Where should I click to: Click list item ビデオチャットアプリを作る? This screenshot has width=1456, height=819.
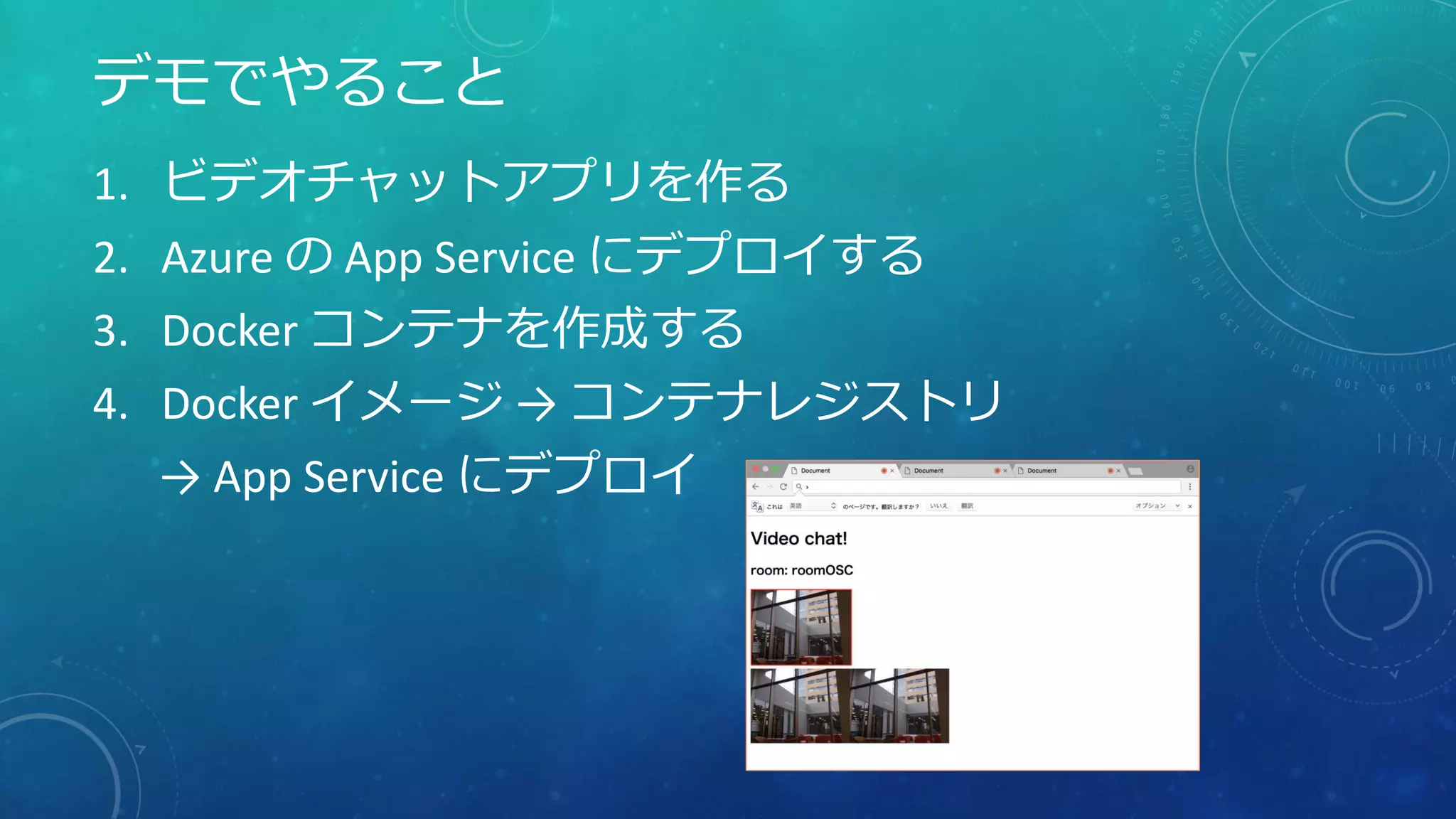[476, 181]
